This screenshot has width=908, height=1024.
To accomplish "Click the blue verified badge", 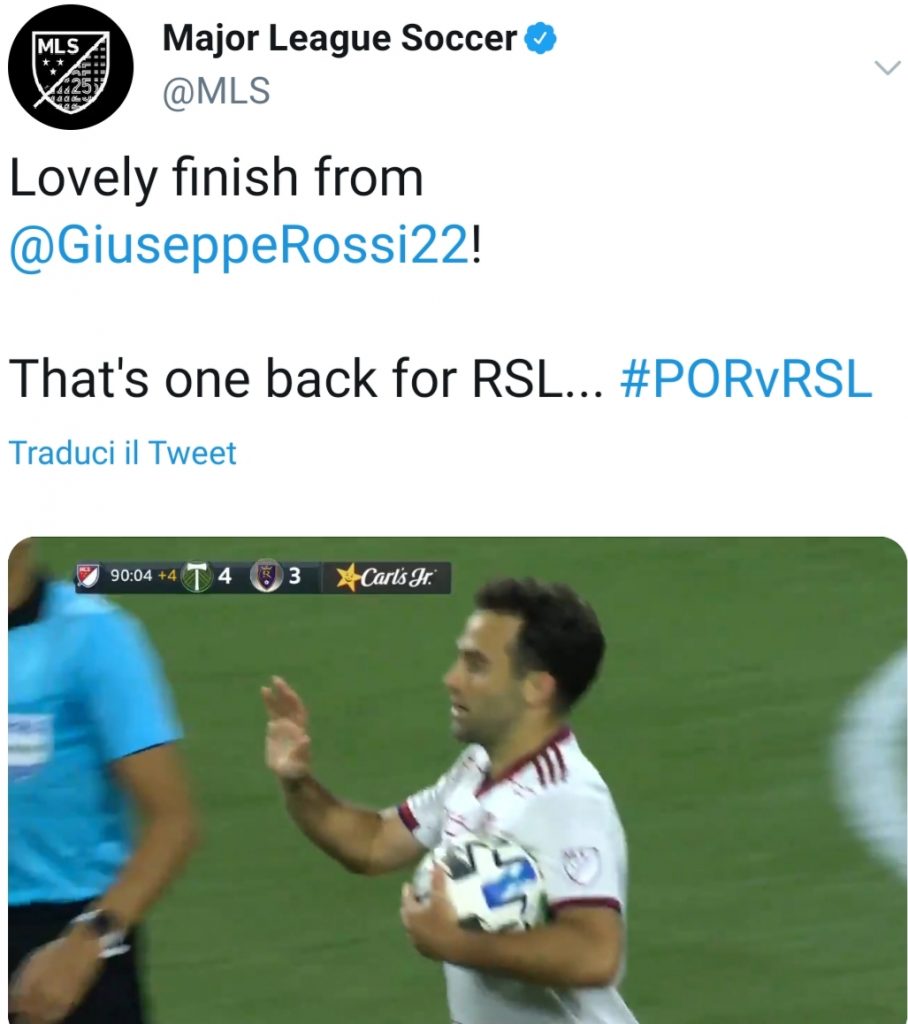I will click(542, 38).
